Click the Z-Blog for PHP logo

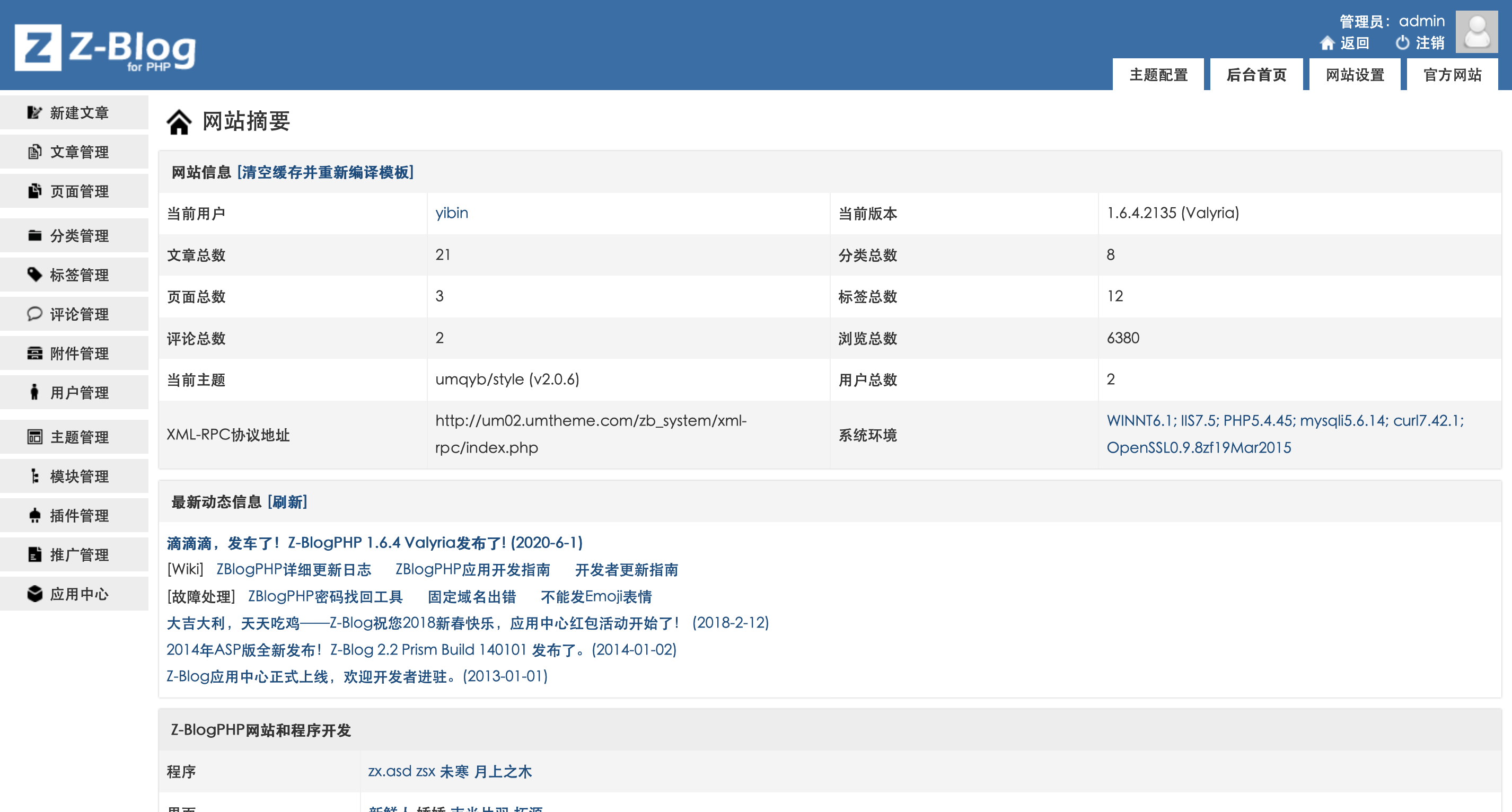coord(105,48)
